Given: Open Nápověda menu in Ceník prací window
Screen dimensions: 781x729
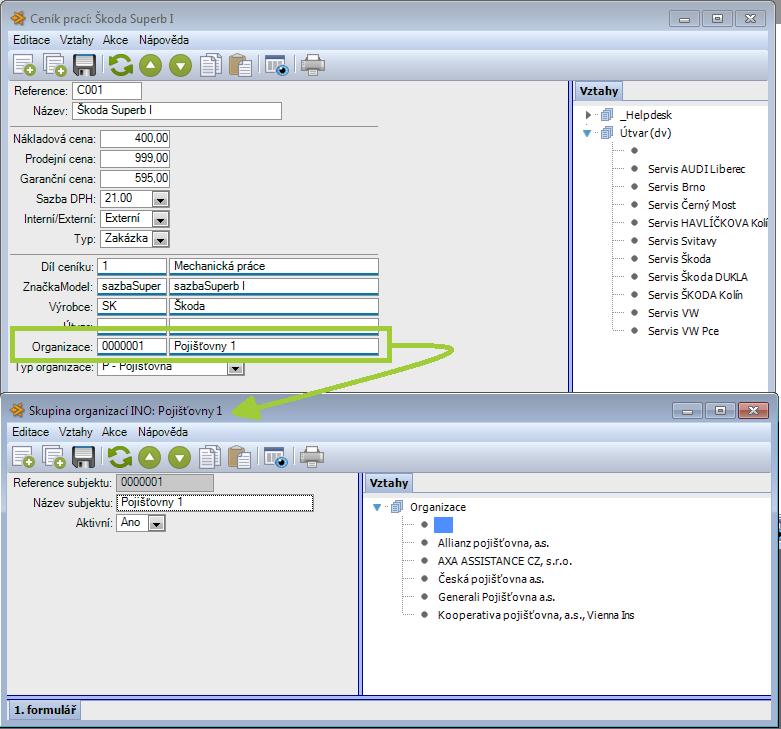Looking at the screenshot, I should [164, 40].
